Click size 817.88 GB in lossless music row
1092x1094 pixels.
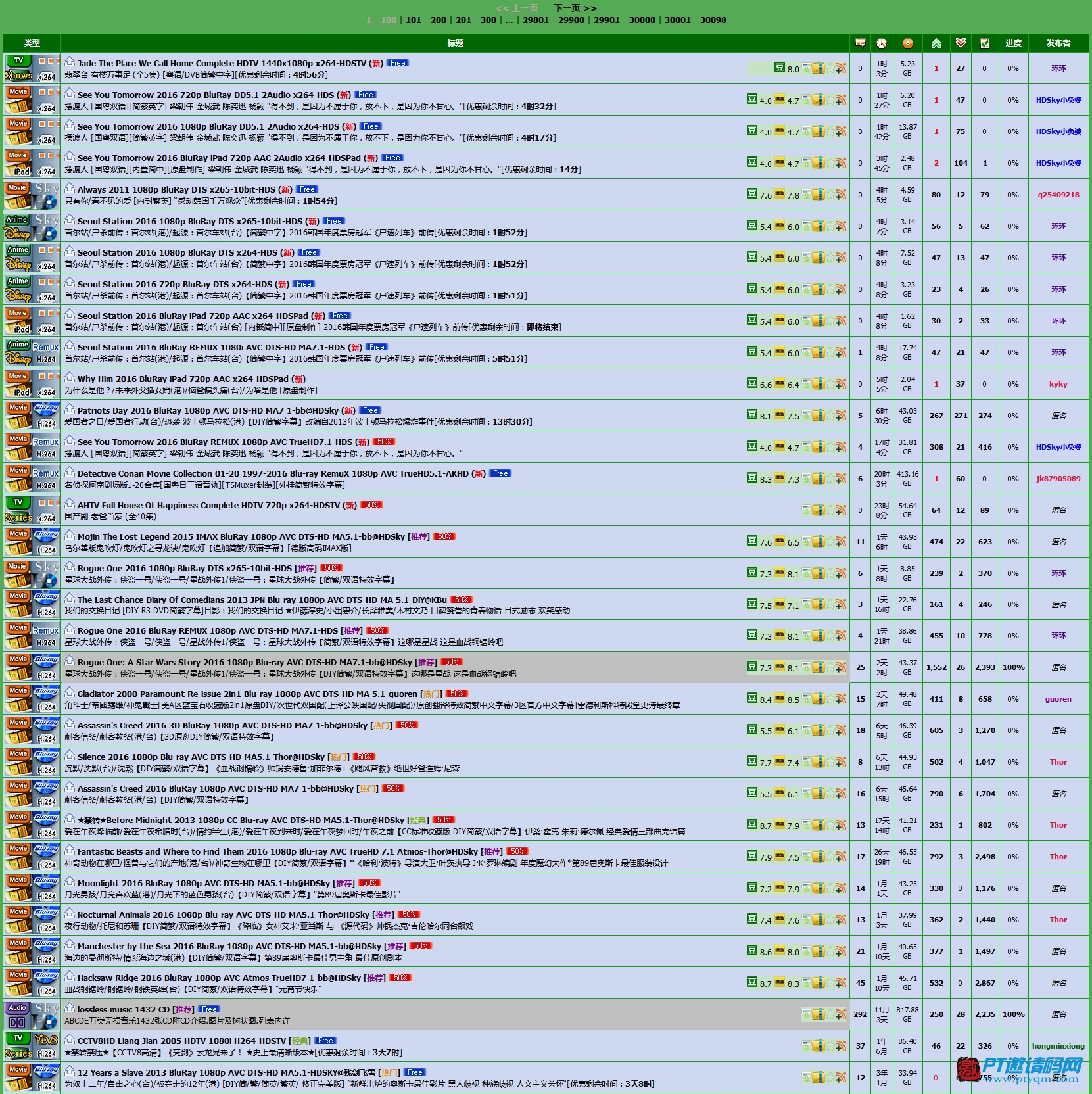(907, 1014)
